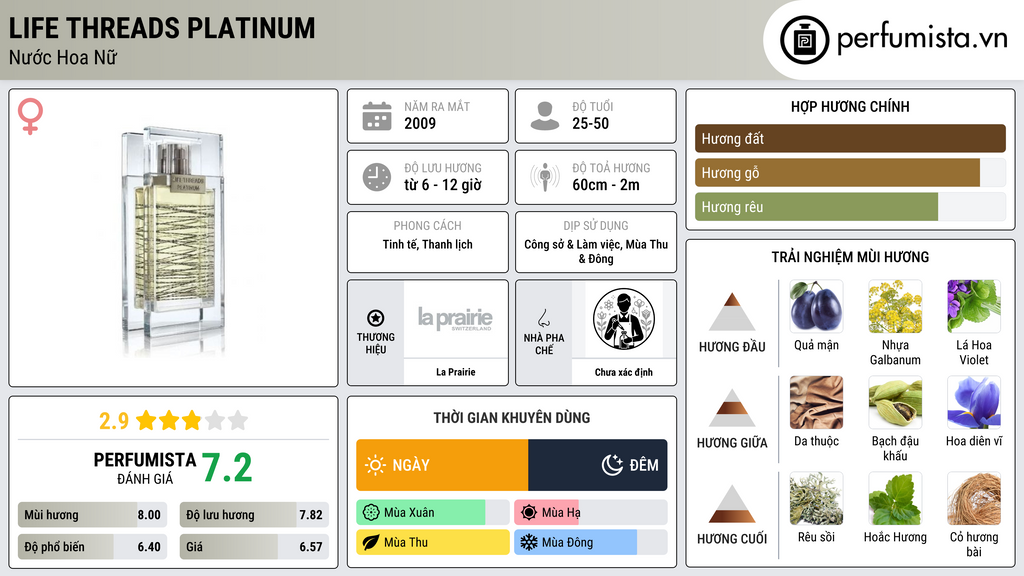Click the Mùi hương 8.00 score bar

[x=92, y=515]
